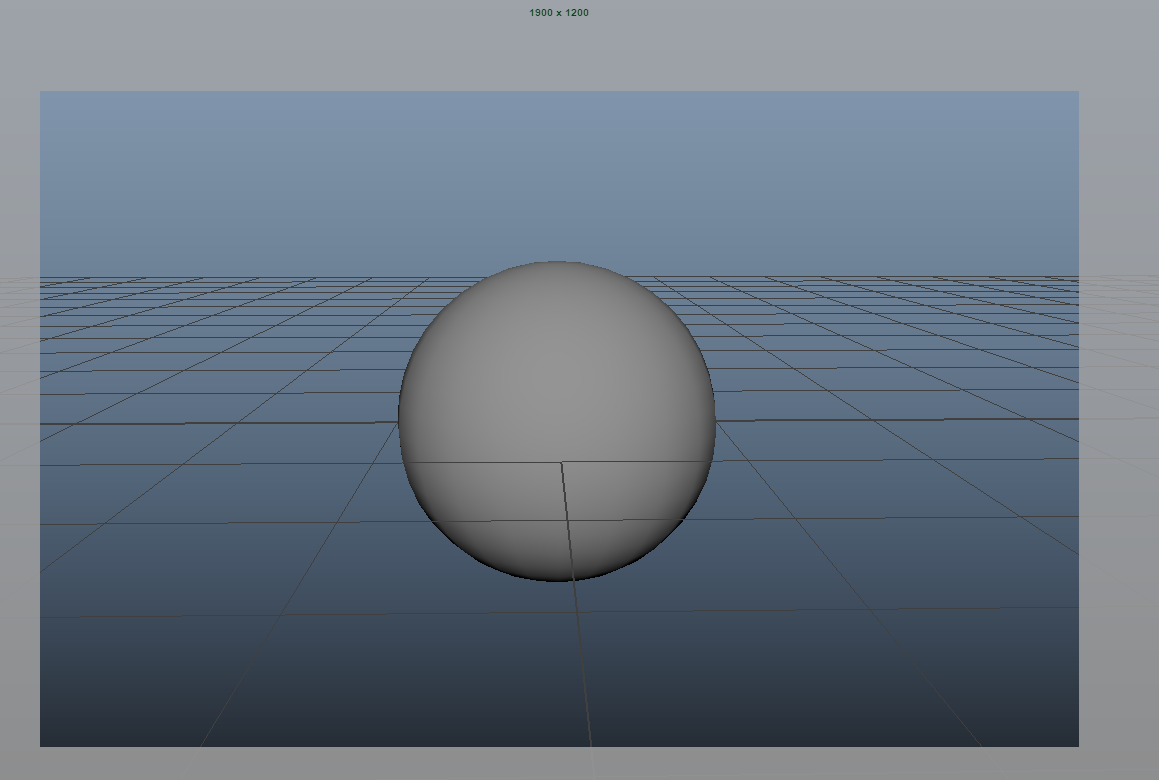The width and height of the screenshot is (1159, 780).
Task: Click the '1900 x 1200' resolution label
Action: 559,13
